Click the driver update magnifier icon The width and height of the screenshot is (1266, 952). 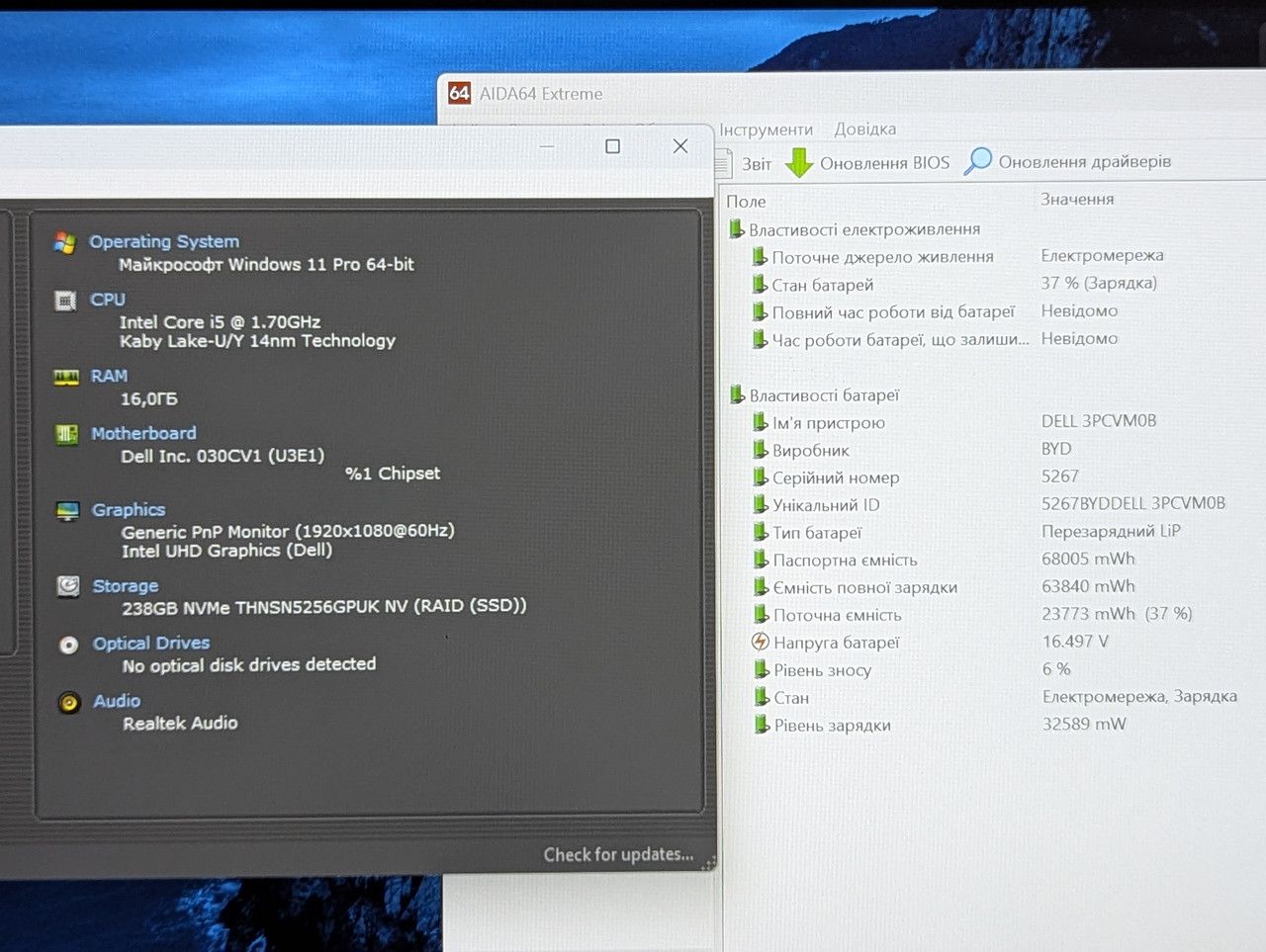[977, 160]
